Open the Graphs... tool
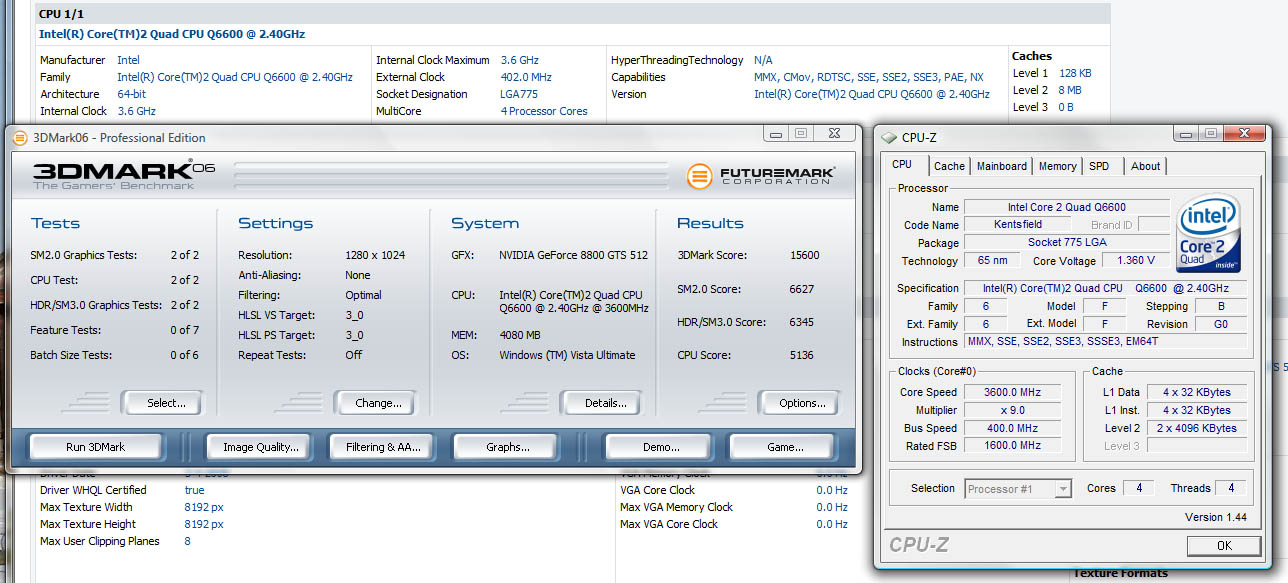Screen dimensions: 1288x583 point(507,447)
